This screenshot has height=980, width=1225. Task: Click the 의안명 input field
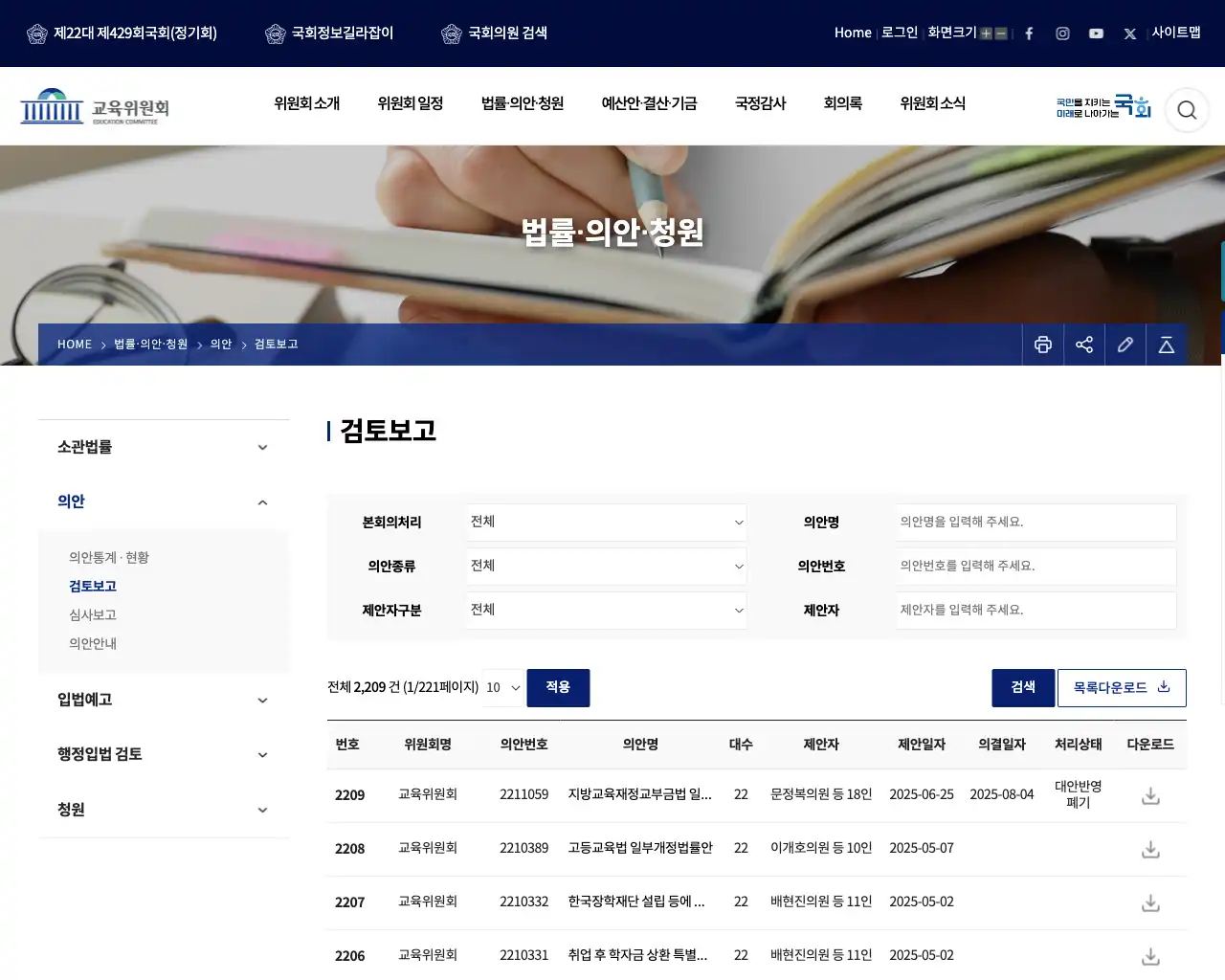pyautogui.click(x=1036, y=523)
